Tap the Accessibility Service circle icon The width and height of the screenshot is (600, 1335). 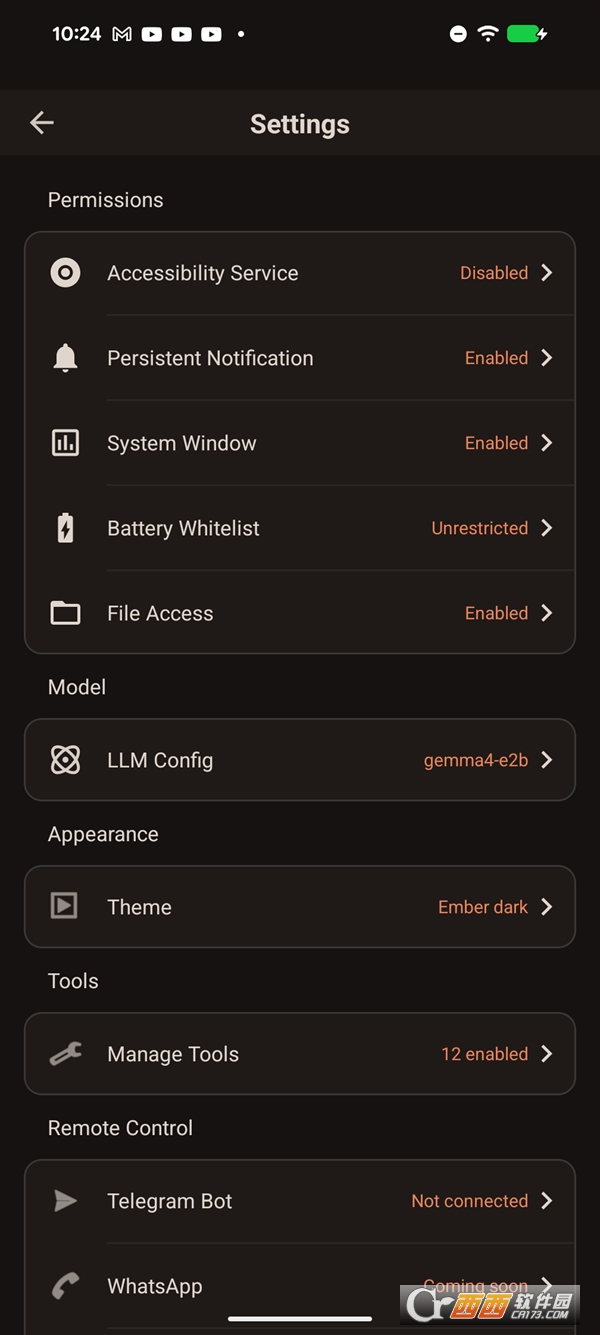pos(65,273)
